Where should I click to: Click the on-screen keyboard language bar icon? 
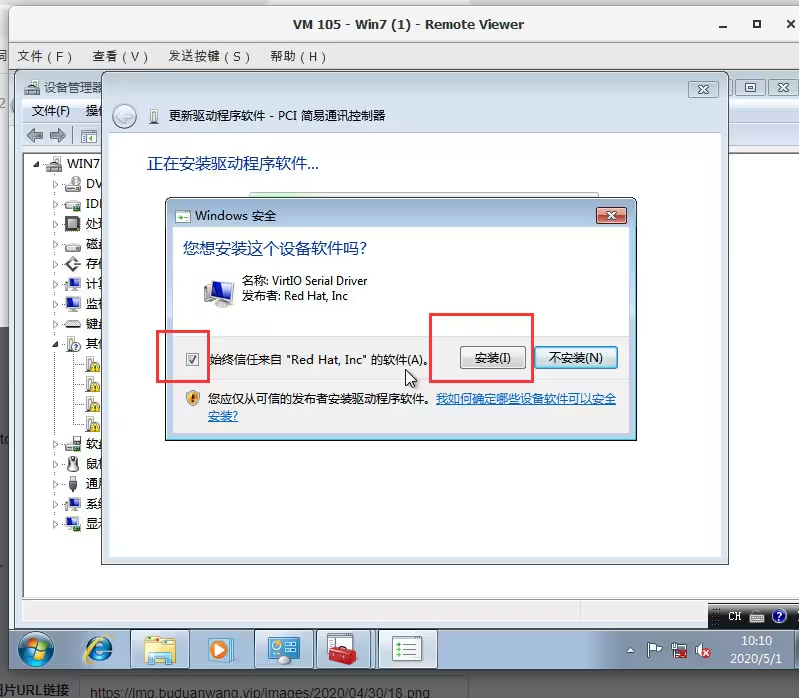point(757,617)
